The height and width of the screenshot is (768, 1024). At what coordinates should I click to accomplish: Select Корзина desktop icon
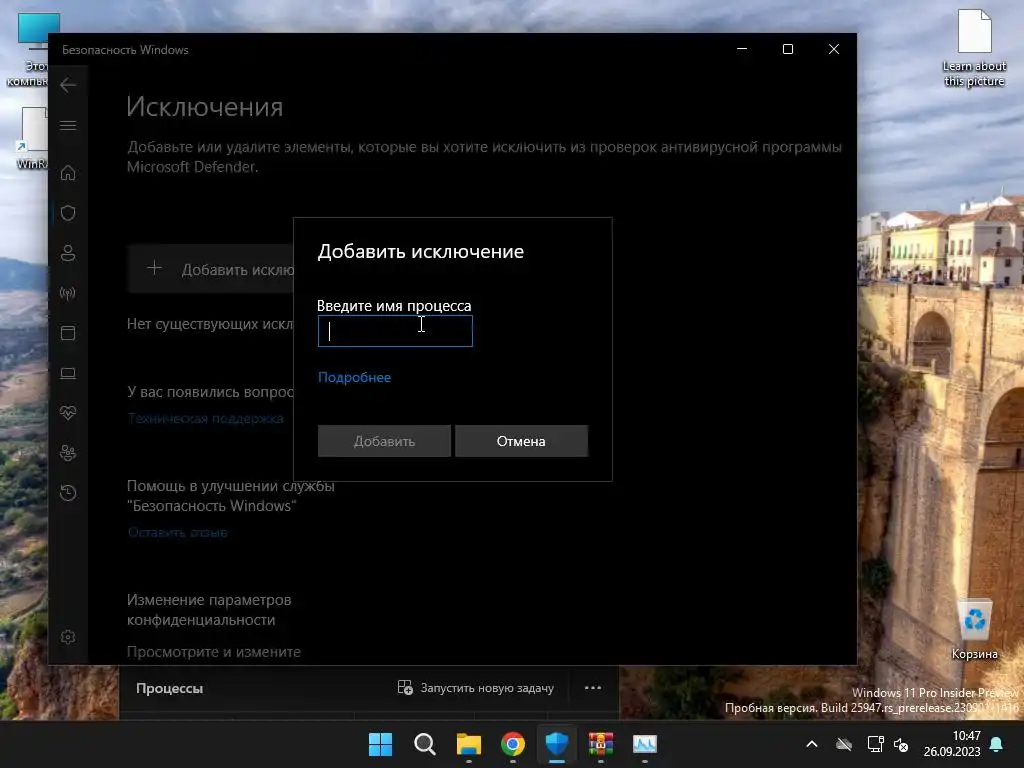click(x=974, y=629)
